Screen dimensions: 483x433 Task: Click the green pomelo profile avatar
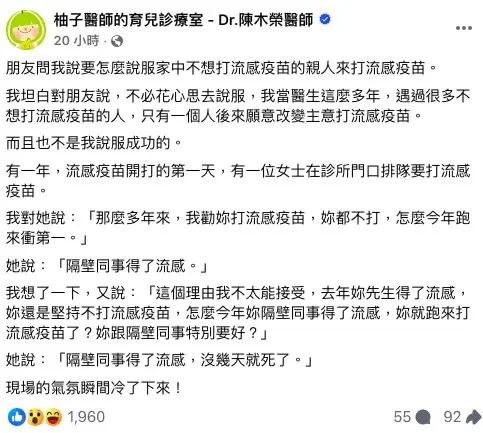tap(26, 30)
